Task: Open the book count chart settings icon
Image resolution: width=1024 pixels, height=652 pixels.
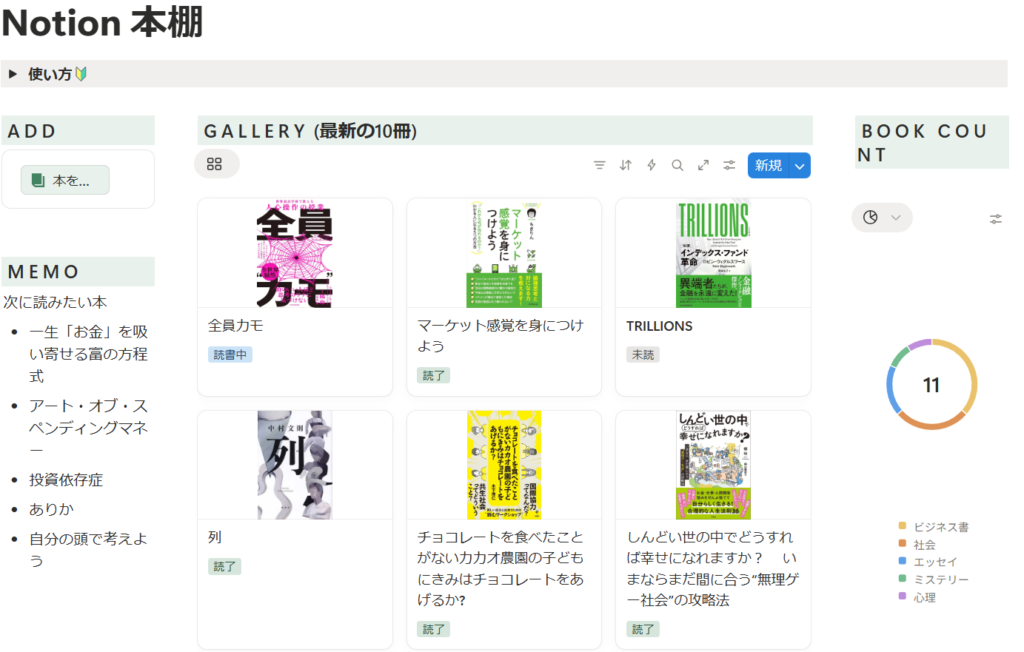Action: [995, 218]
